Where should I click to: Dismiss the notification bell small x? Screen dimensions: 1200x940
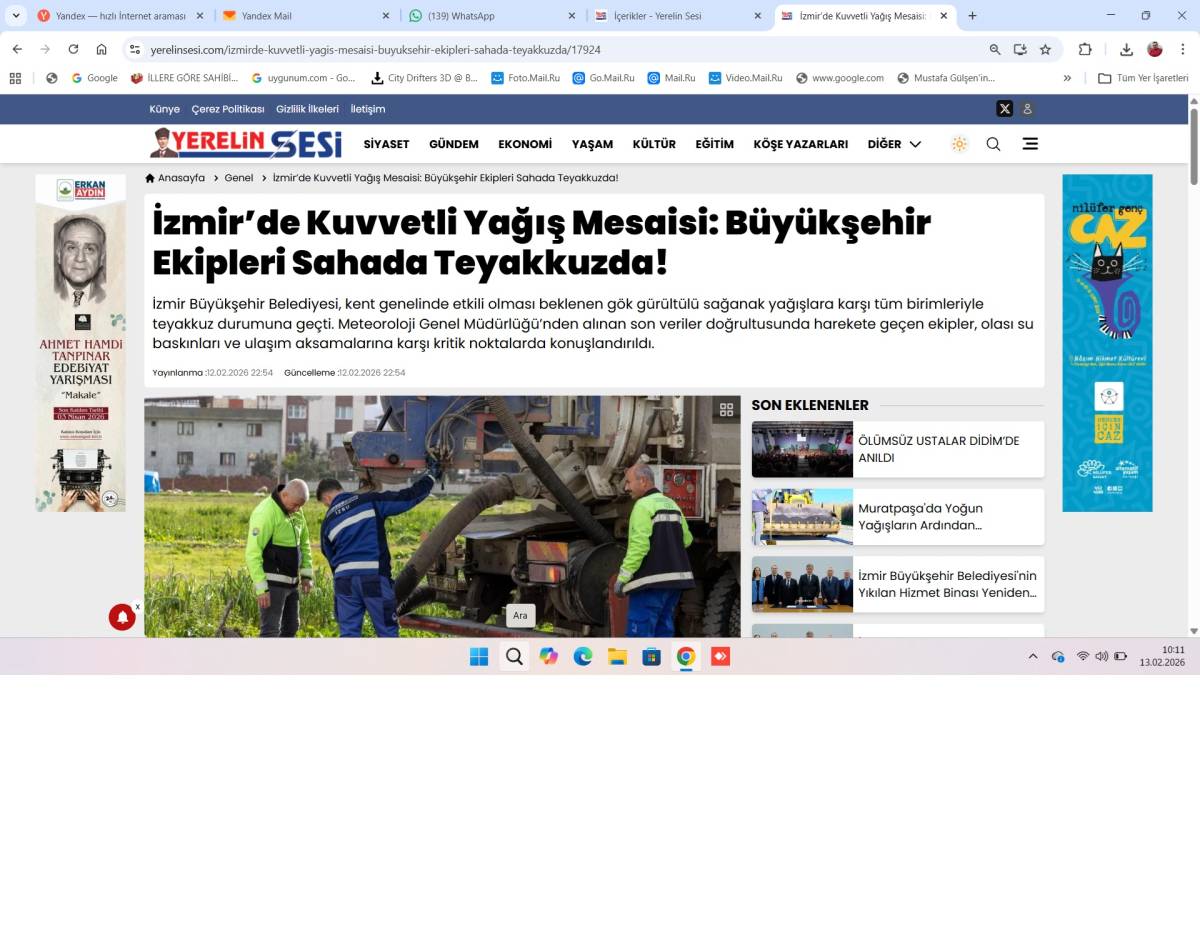tap(138, 607)
